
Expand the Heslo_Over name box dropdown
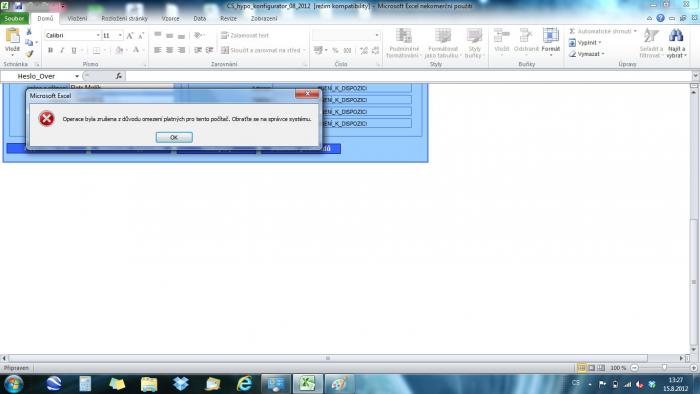(77, 76)
